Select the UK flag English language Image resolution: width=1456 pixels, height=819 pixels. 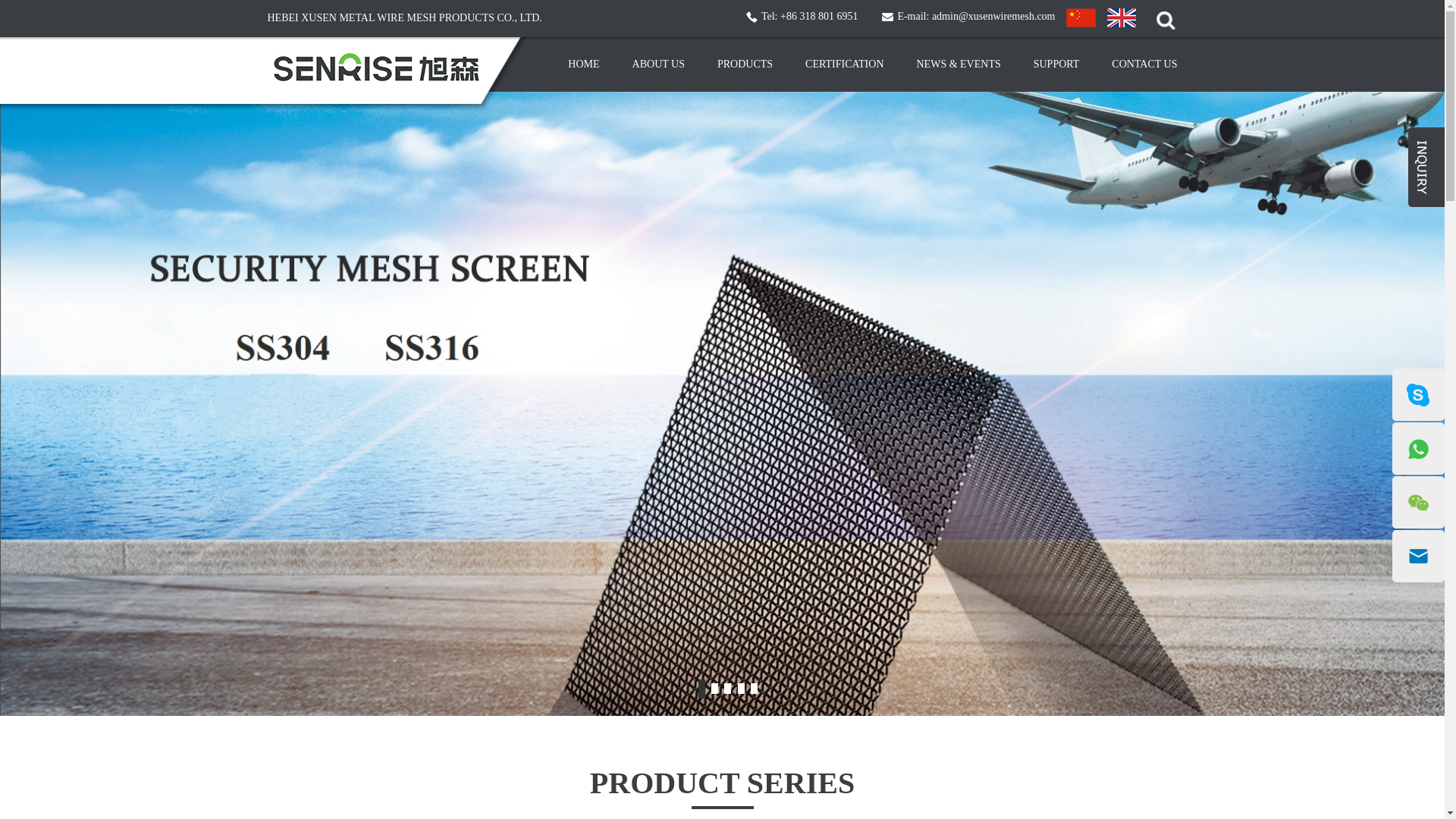click(1122, 17)
